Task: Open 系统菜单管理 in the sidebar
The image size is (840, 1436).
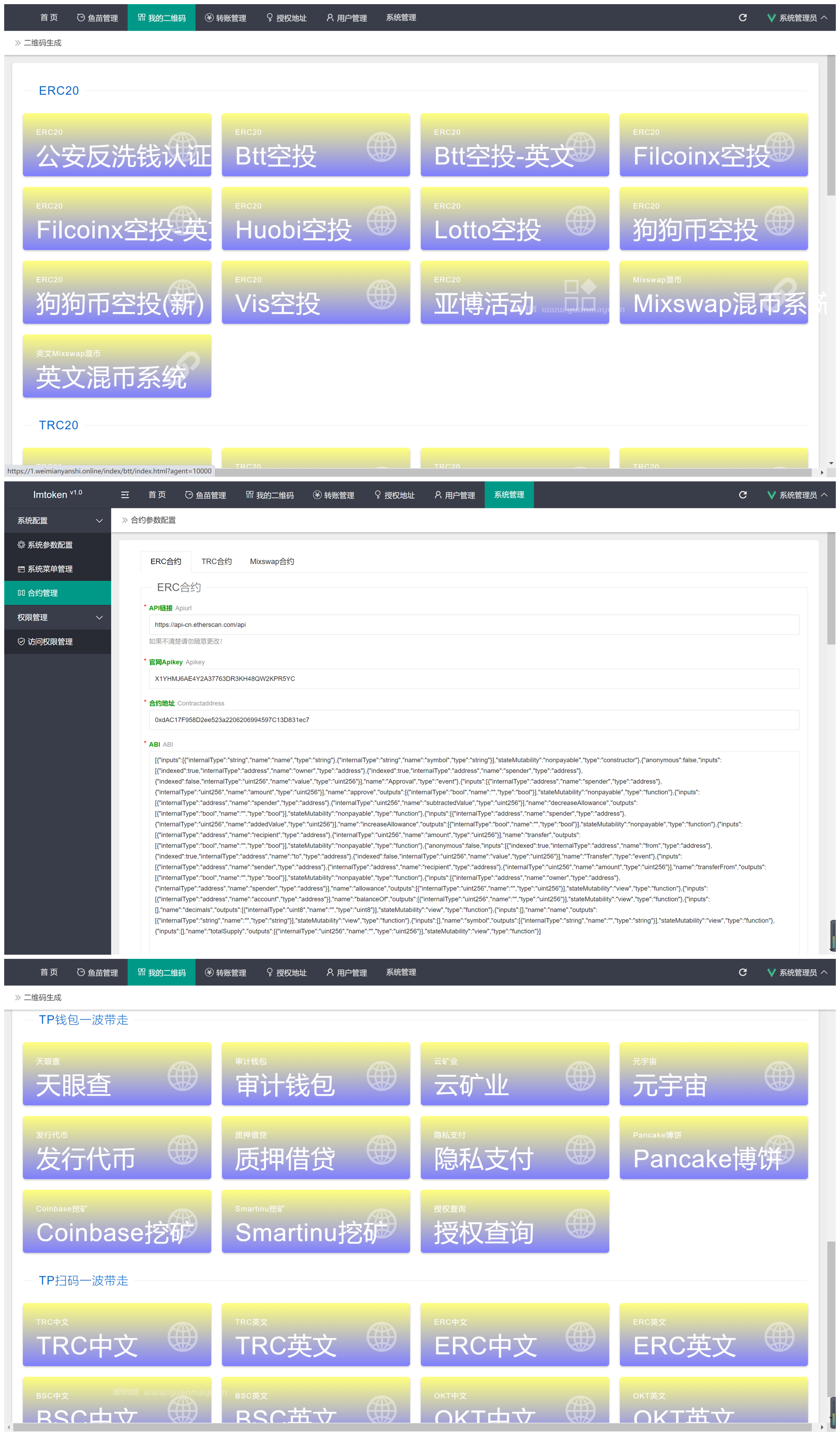Action: pos(57,569)
